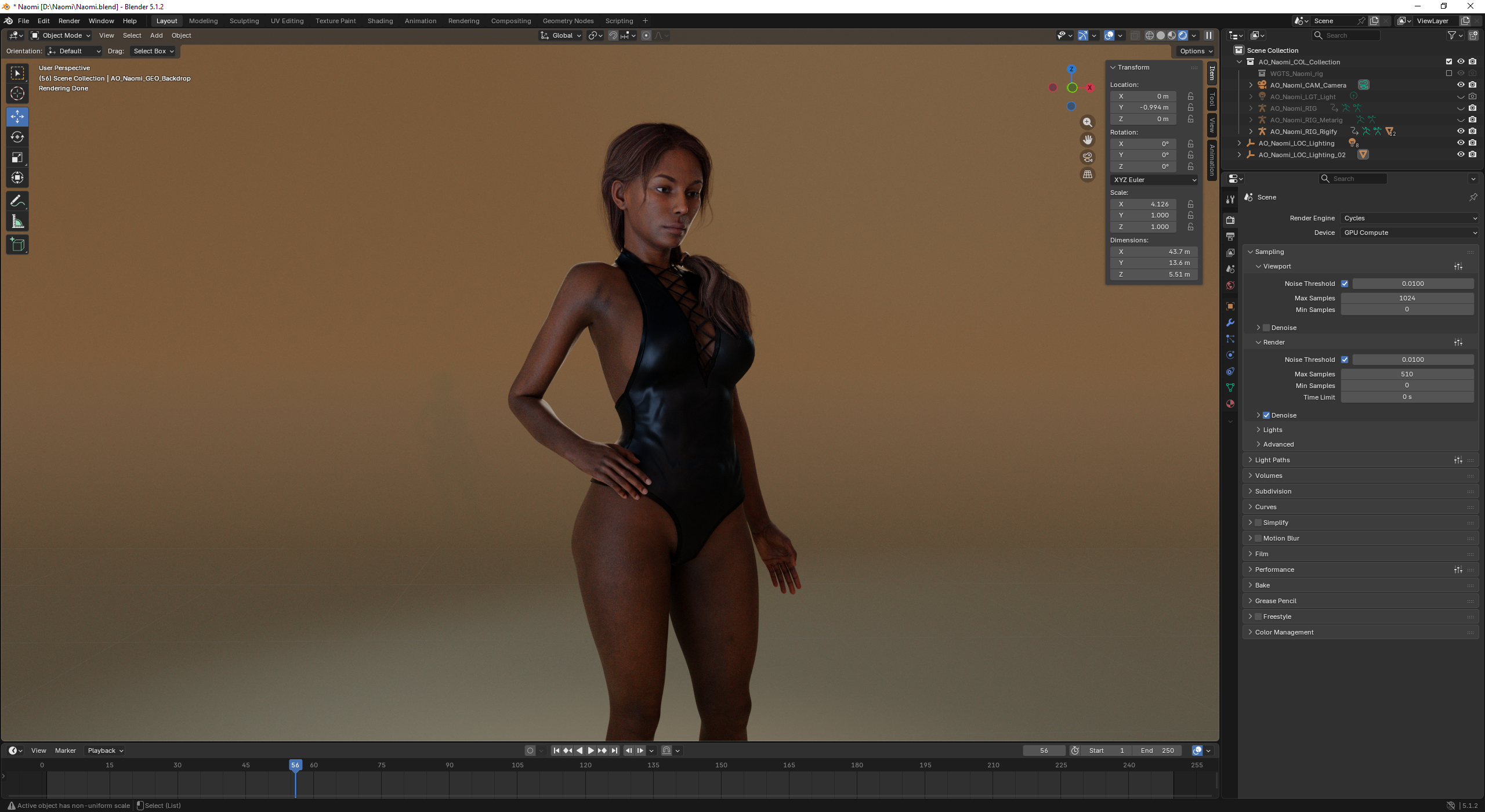The image size is (1485, 812).
Task: Open the Playback popover in the timeline
Action: (105, 751)
